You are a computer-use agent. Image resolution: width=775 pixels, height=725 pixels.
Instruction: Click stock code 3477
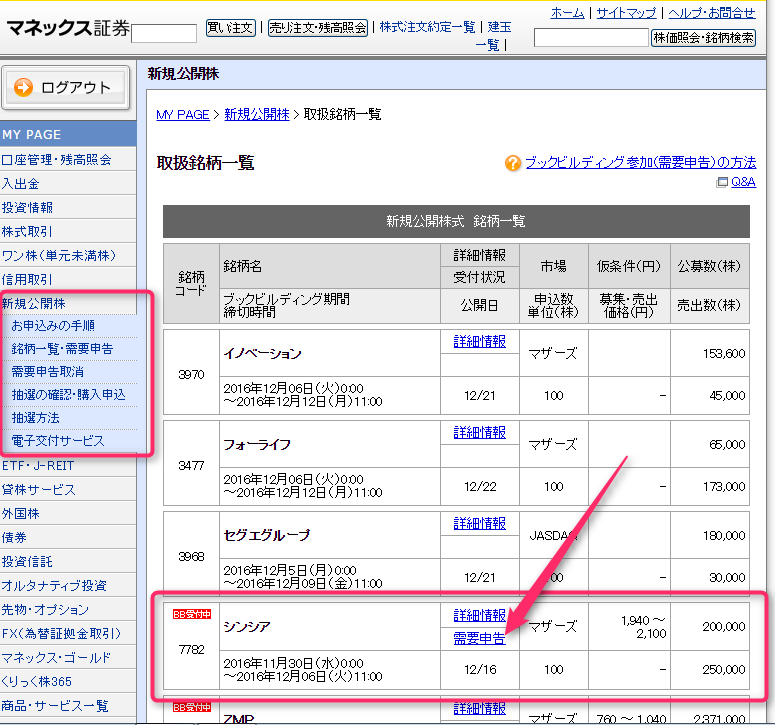[191, 466]
